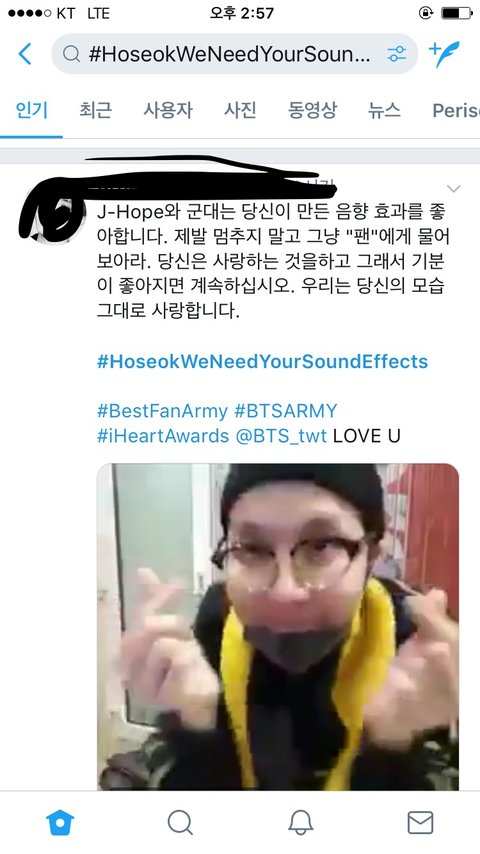
Task: Switch to the 사진 tab
Action: pyautogui.click(x=240, y=110)
